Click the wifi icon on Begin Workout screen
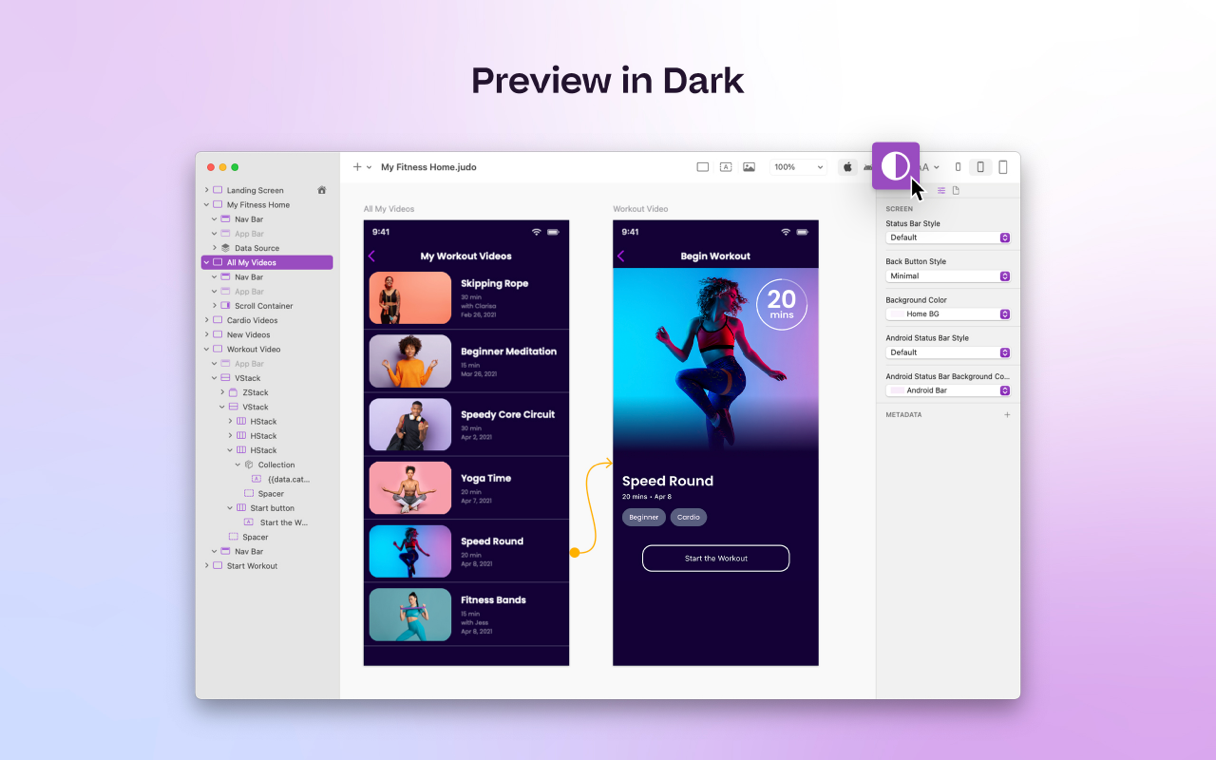The height and width of the screenshot is (760, 1216). pos(786,232)
